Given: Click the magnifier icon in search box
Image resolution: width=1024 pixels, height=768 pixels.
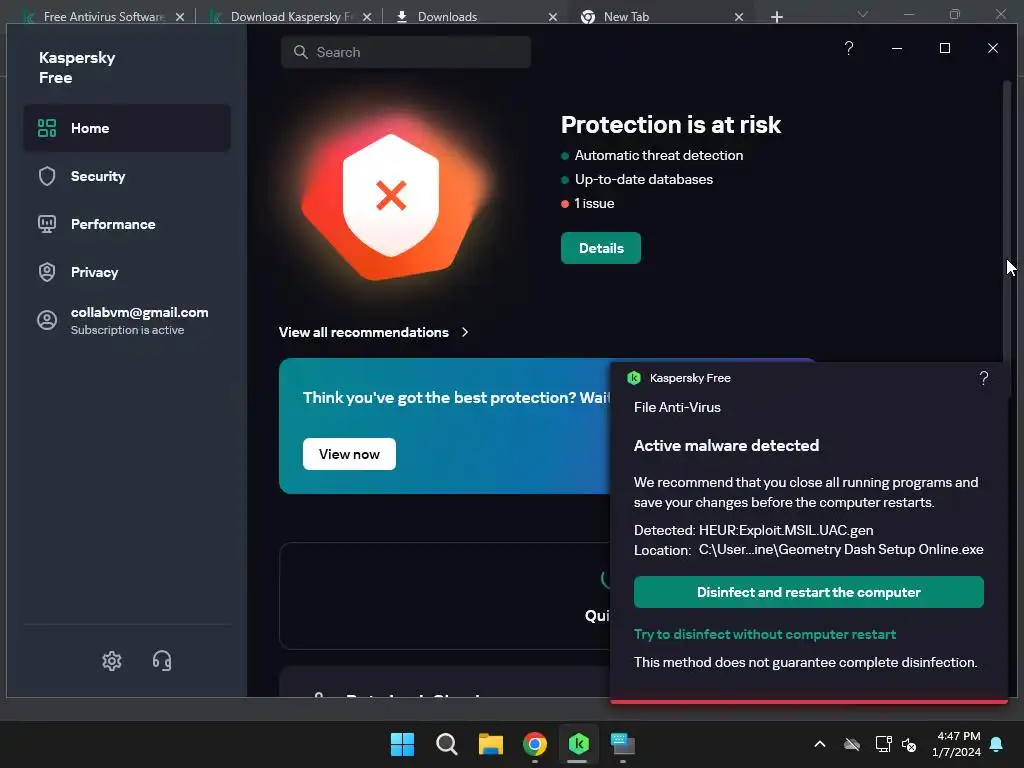Looking at the screenshot, I should 300,52.
